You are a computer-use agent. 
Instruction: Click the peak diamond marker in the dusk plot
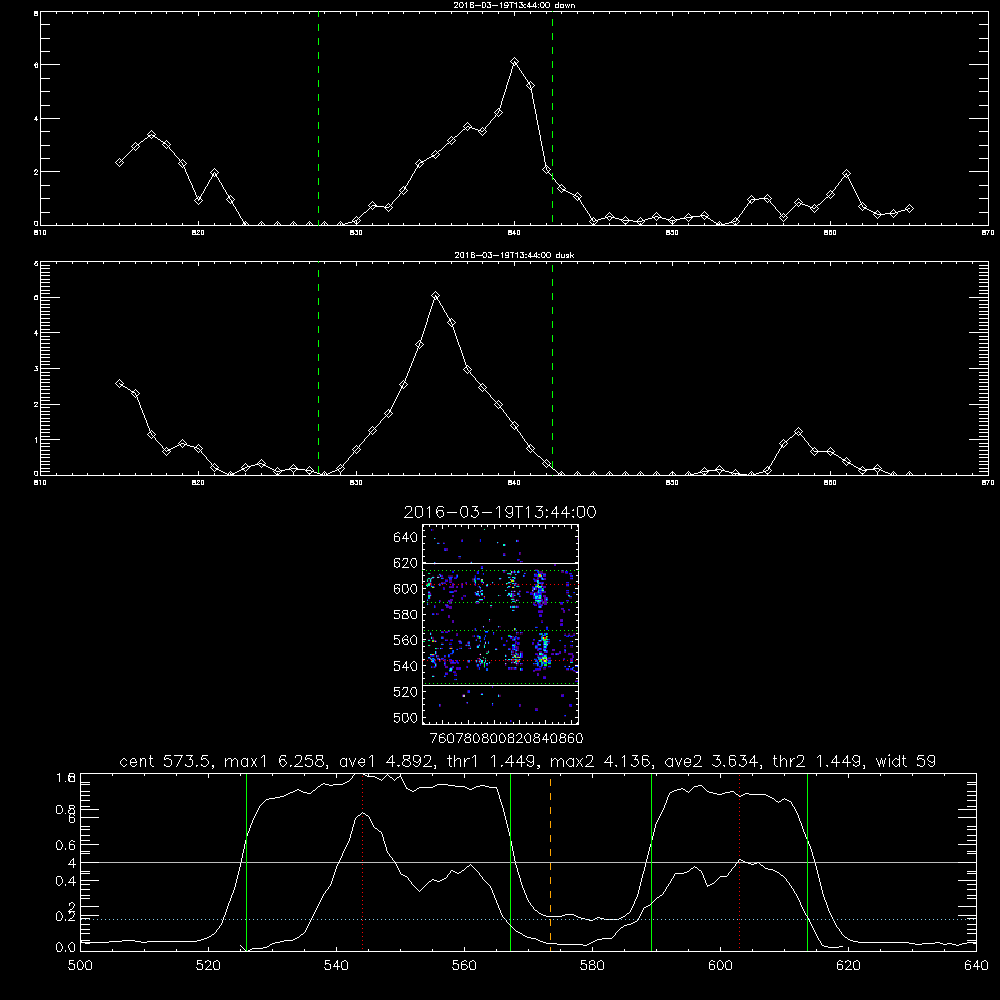pyautogui.click(x=436, y=296)
